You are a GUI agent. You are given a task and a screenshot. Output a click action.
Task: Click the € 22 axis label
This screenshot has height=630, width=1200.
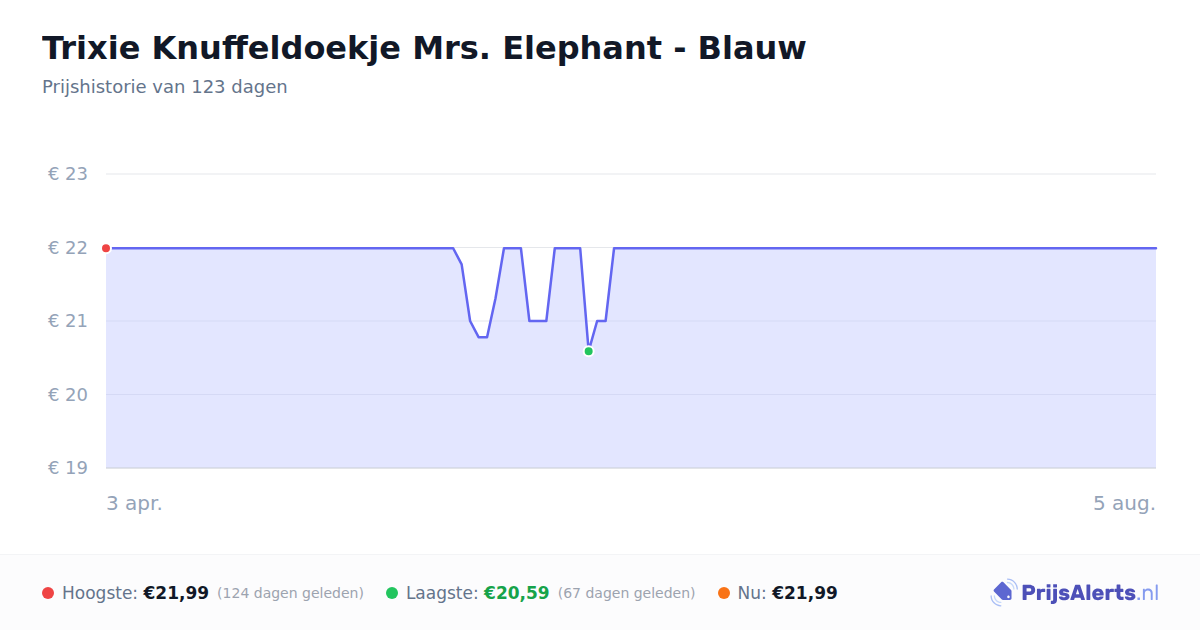point(68,248)
